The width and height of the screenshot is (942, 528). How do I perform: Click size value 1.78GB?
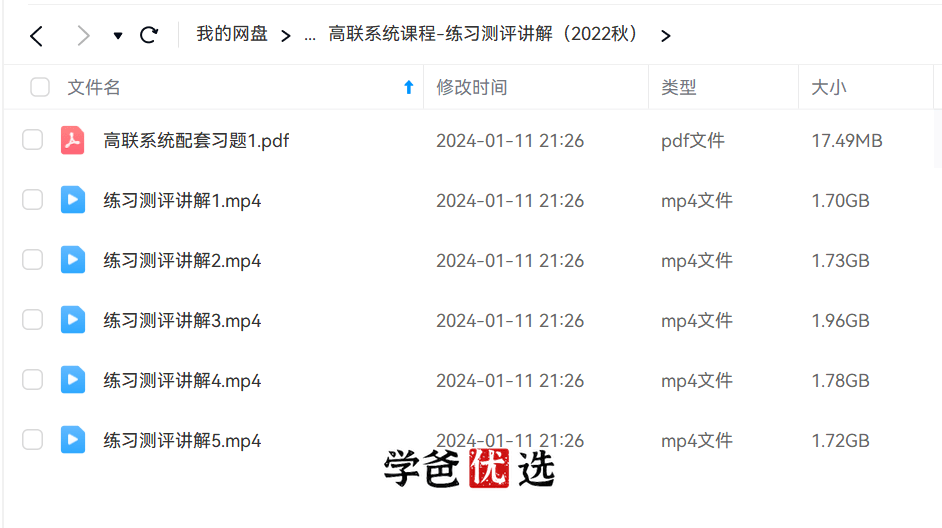tap(840, 381)
